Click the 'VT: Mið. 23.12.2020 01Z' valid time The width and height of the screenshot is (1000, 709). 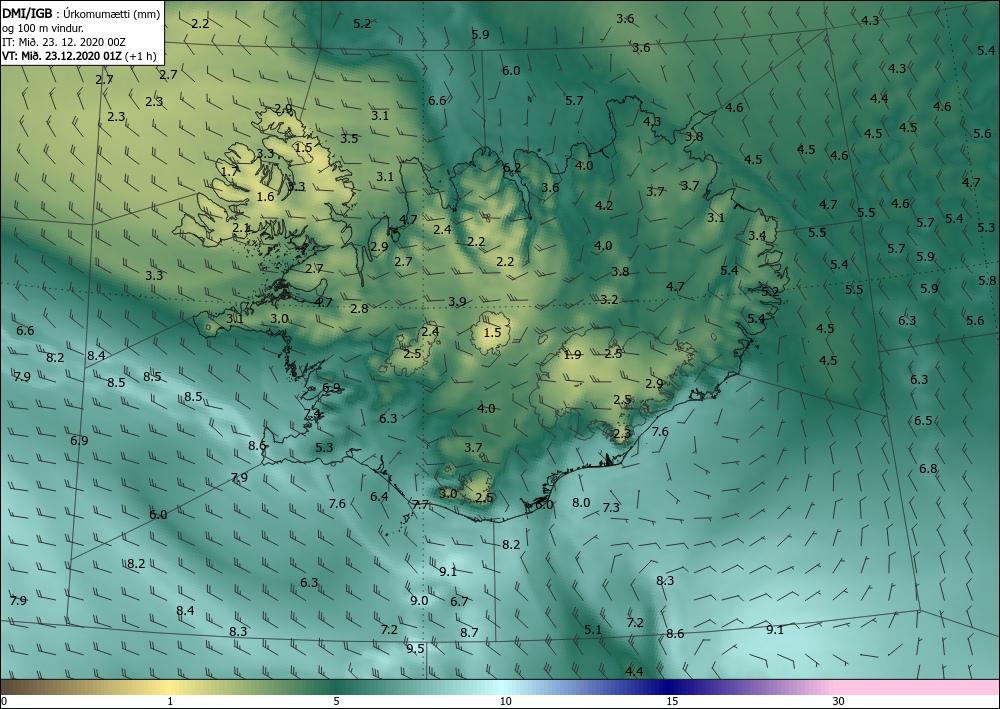pos(64,55)
